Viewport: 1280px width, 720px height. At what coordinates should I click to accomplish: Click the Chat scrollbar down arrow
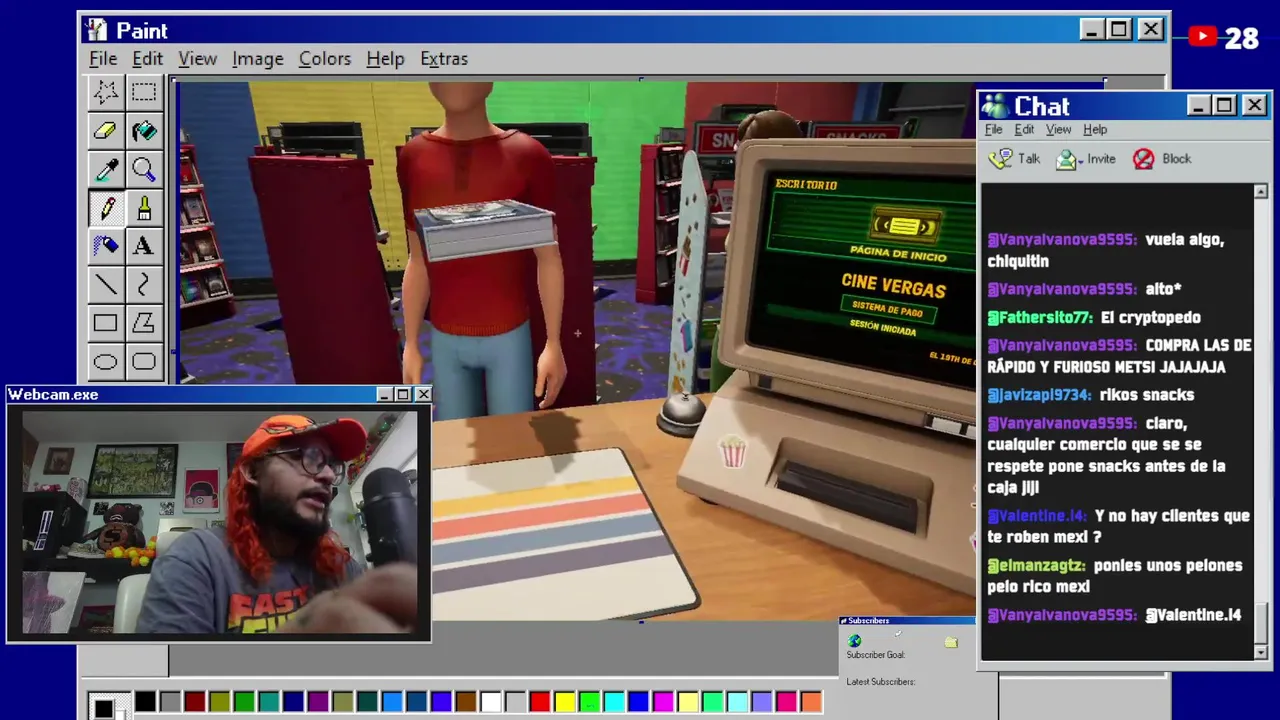pos(1260,652)
